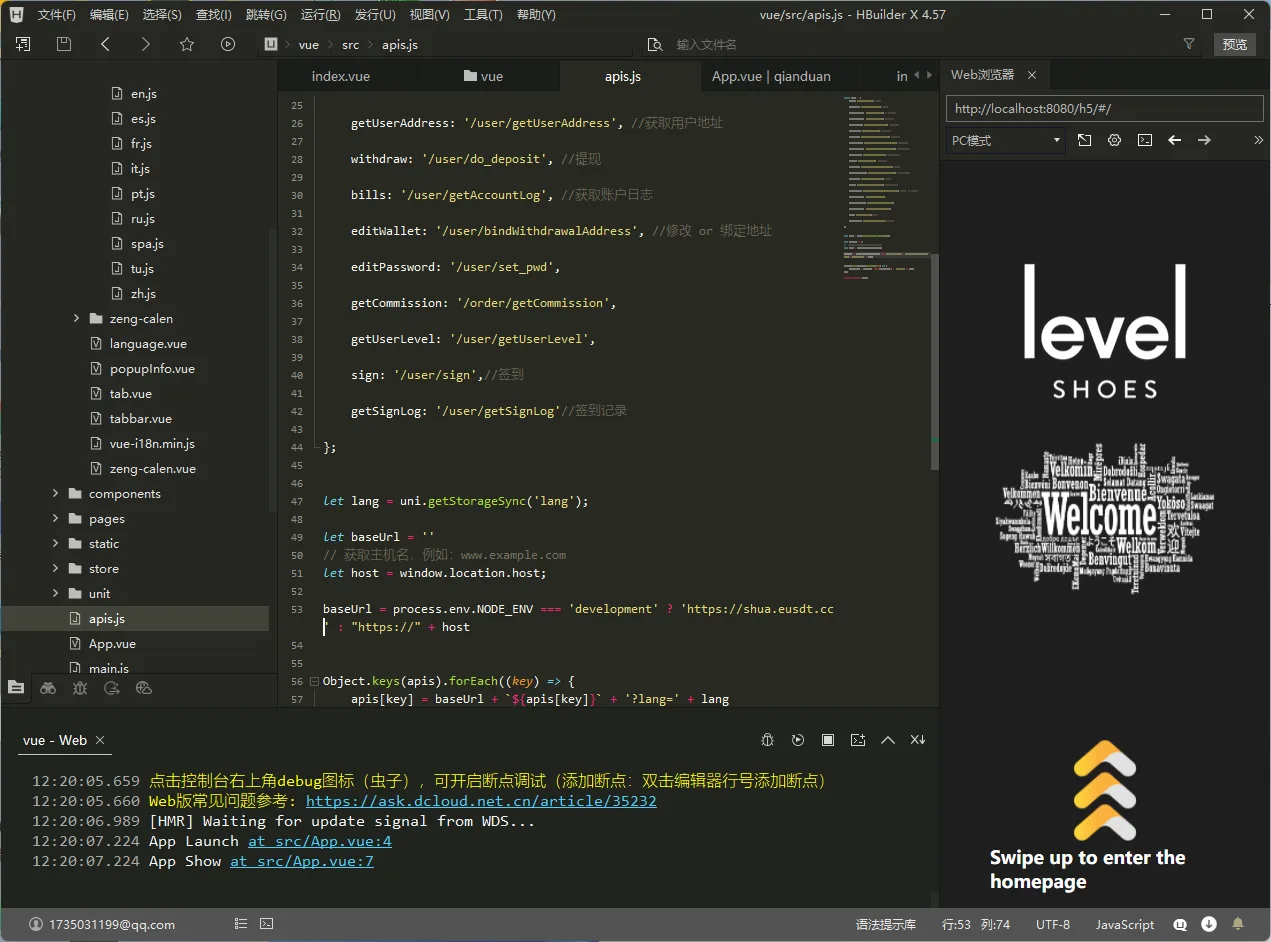Open browser settings gear in Web浏览器 panel
Screen dimensions: 1271x942
[x=1114, y=140]
